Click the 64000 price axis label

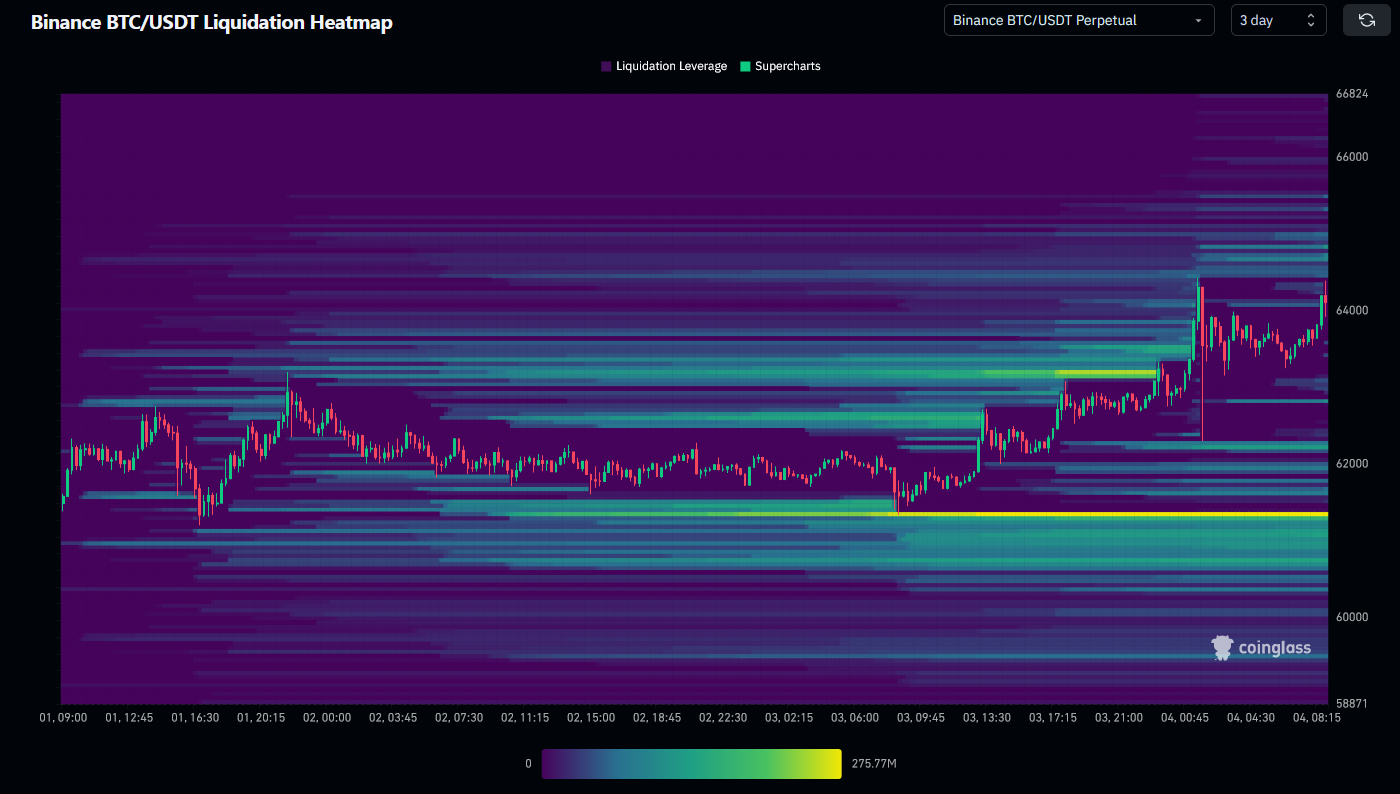(x=1352, y=310)
